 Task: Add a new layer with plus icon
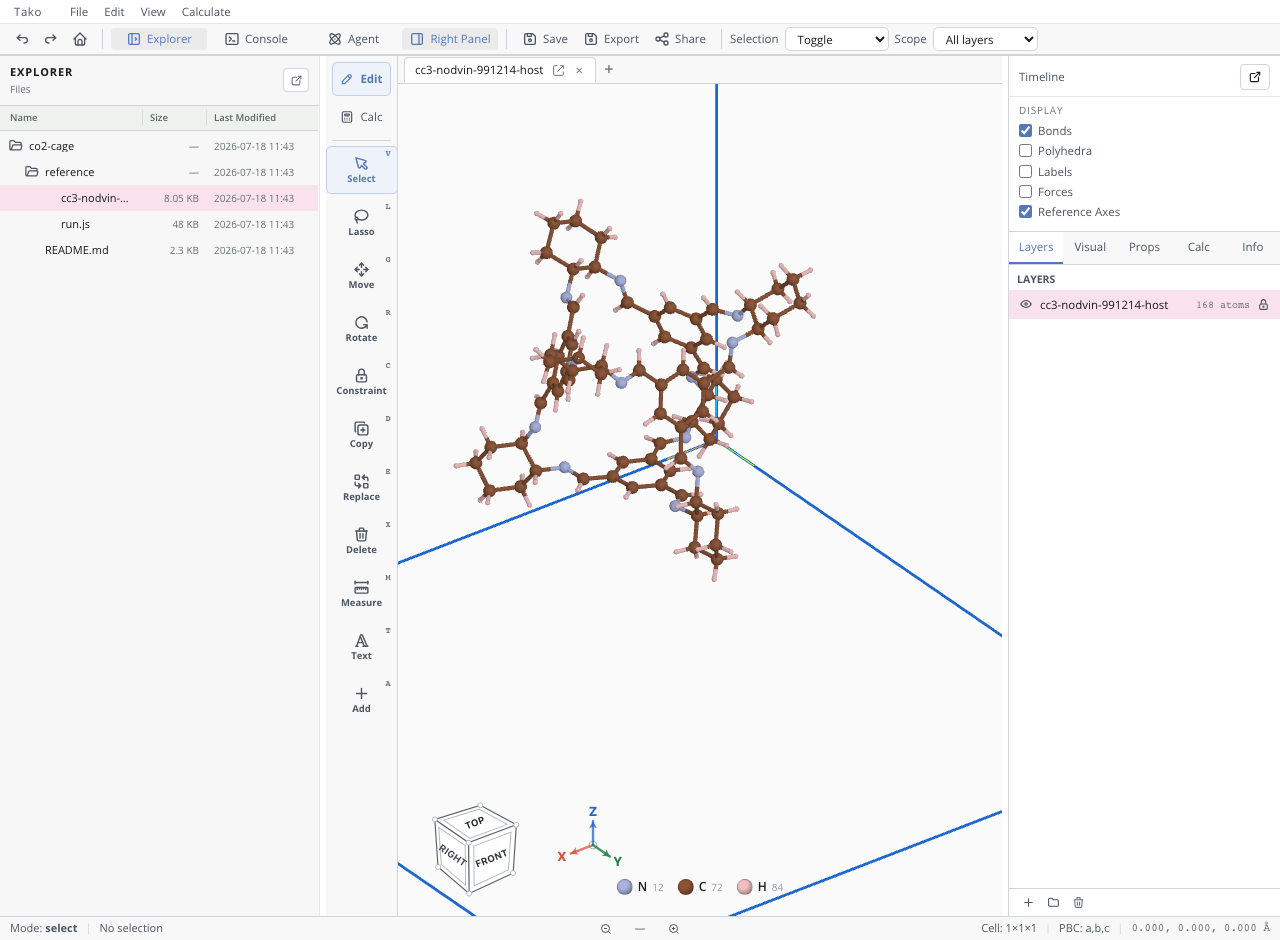click(1028, 902)
